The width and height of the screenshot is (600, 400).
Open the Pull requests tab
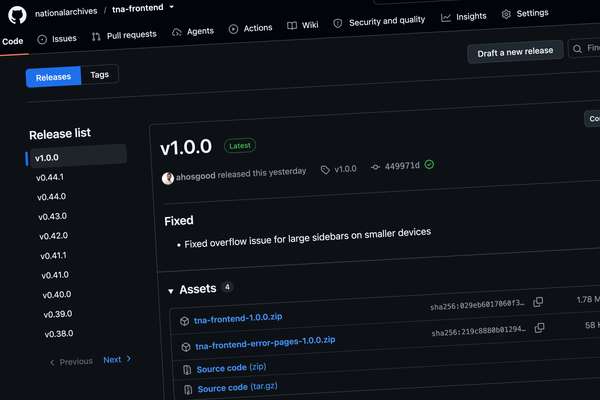click(124, 36)
